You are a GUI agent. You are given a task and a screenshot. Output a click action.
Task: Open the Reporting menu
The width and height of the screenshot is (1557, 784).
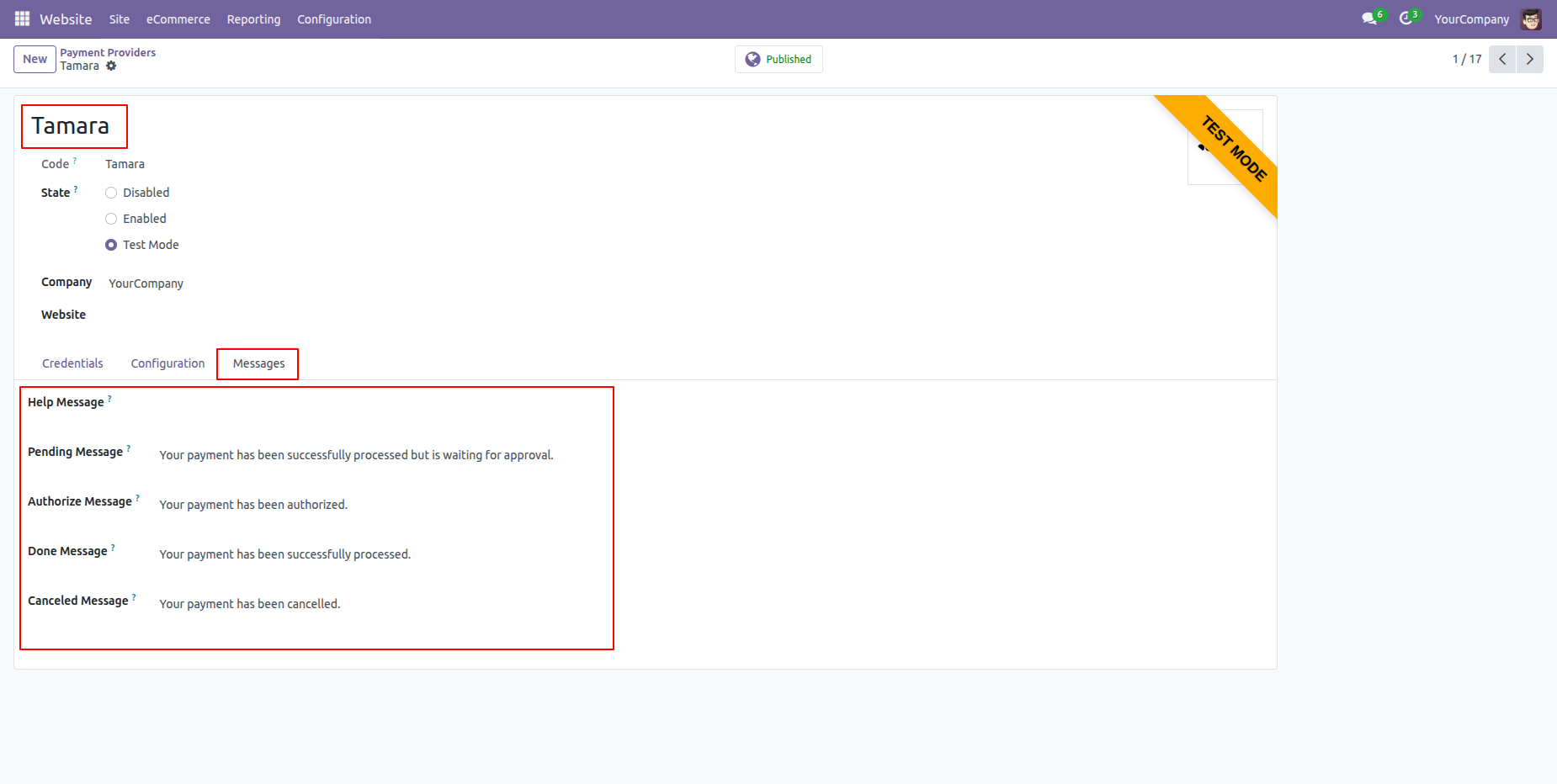pos(253,19)
